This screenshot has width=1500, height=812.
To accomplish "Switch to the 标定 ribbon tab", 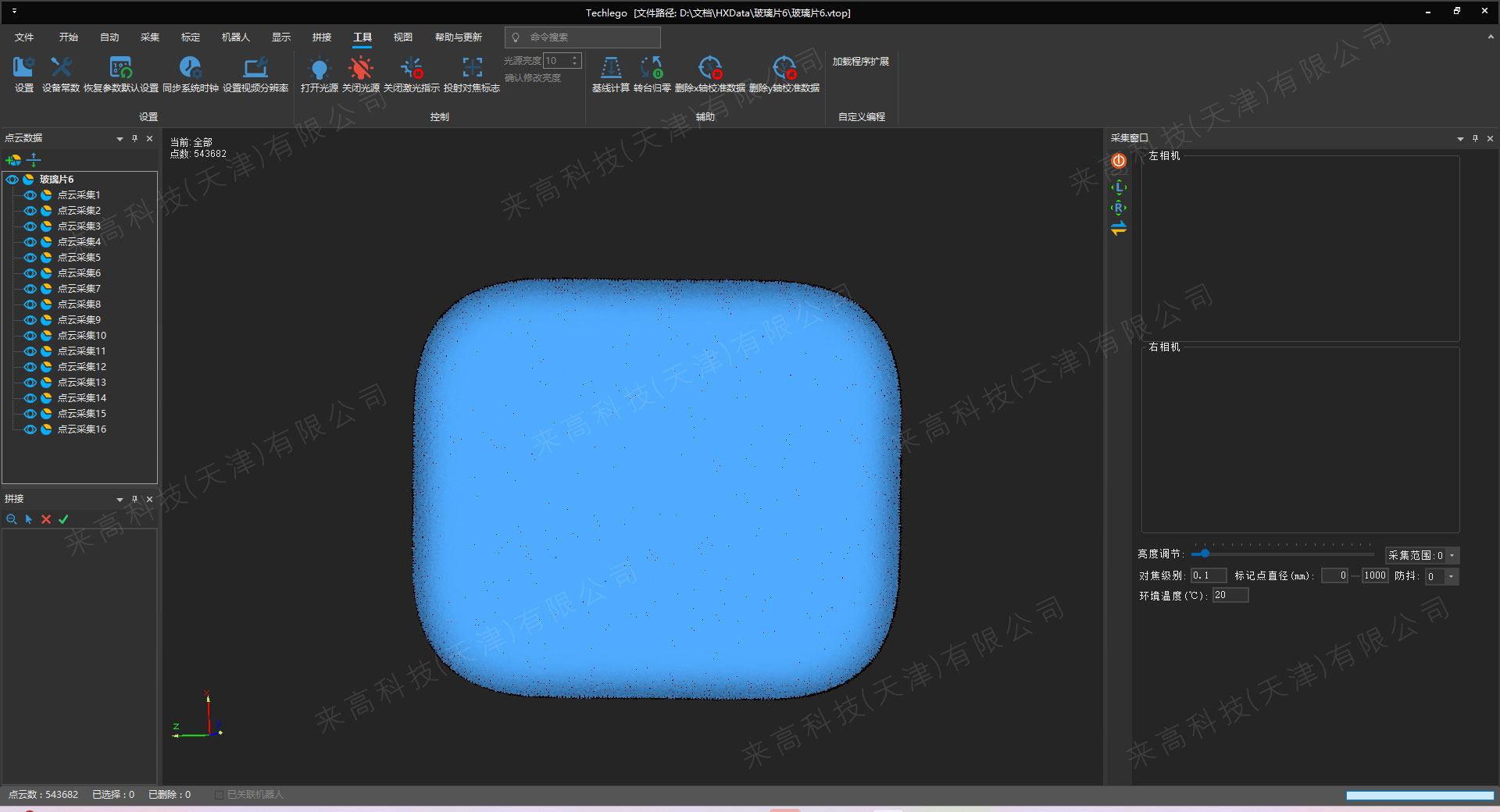I will 190,37.
